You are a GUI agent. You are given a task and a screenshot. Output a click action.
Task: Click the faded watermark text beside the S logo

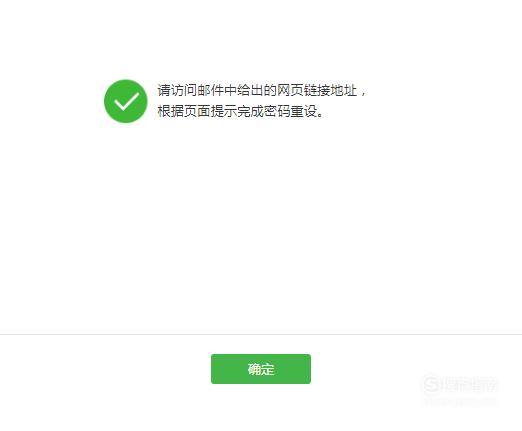[470, 385]
